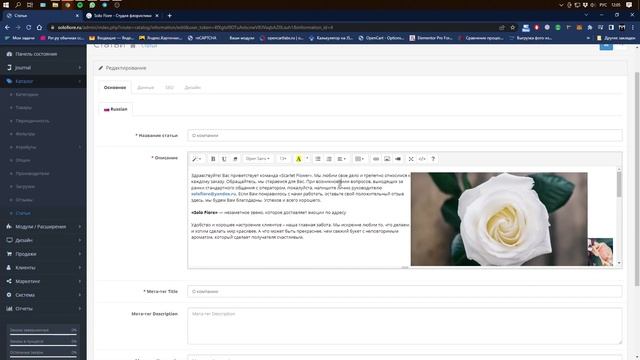The width and height of the screenshot is (640, 360).
Task: Expand the Продажи sidebar menu
Action: (43, 254)
